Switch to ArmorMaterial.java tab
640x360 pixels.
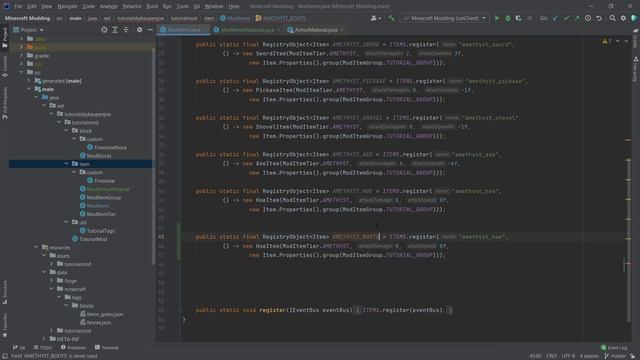click(x=316, y=30)
